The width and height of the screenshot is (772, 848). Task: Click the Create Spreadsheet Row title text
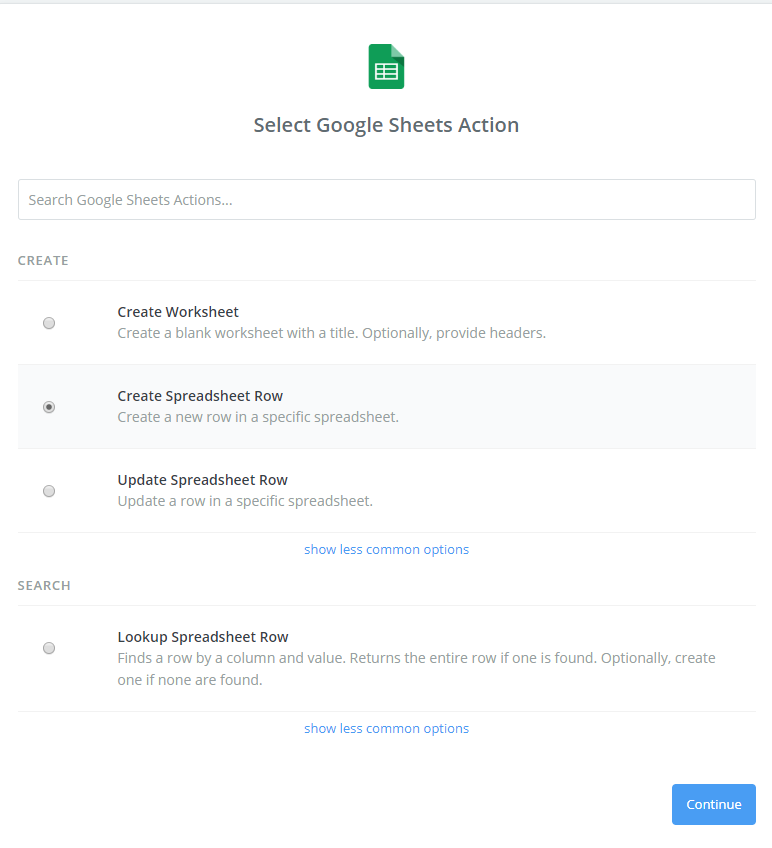pos(200,396)
